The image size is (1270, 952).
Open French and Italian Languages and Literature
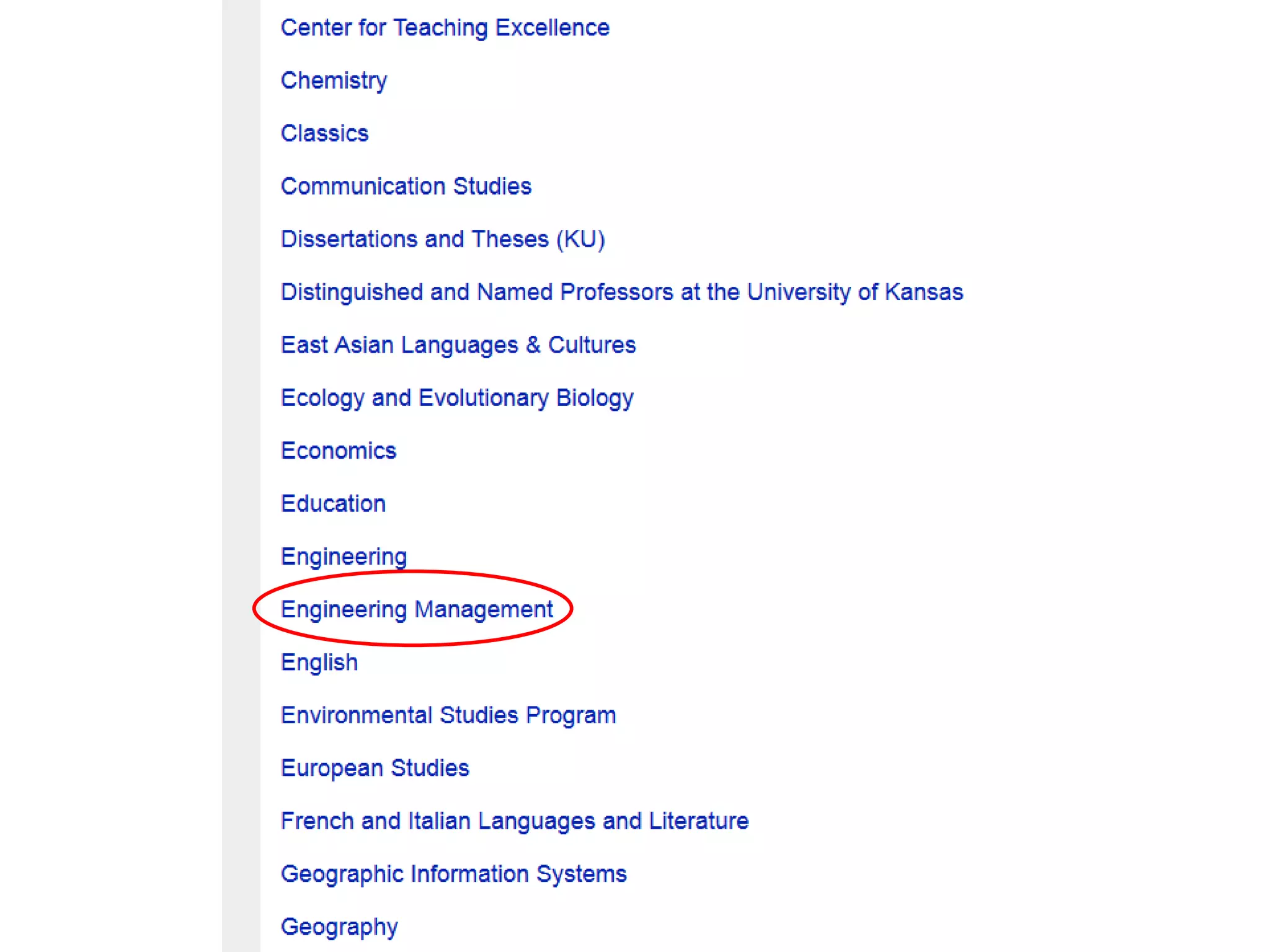[x=514, y=821]
